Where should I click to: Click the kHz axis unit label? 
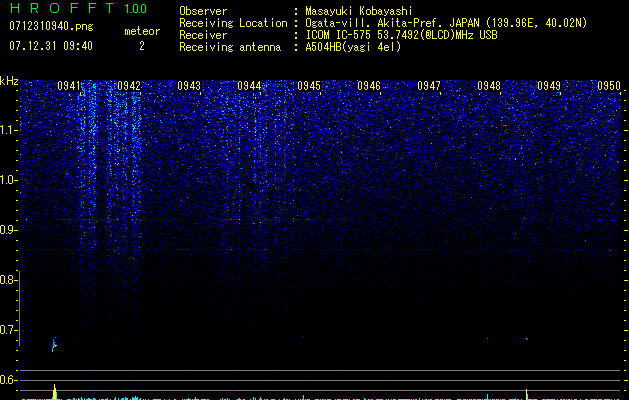(9, 81)
